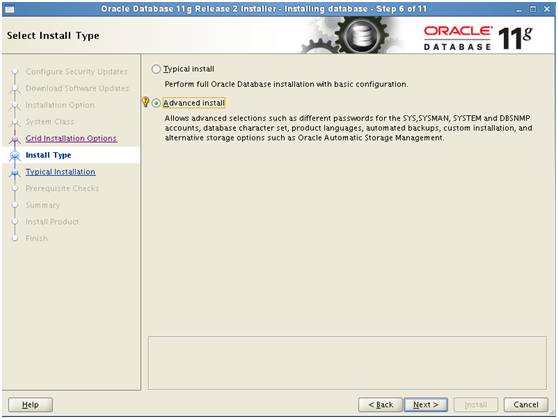Click the Grid Installation Options step marker icon

(x=15, y=139)
